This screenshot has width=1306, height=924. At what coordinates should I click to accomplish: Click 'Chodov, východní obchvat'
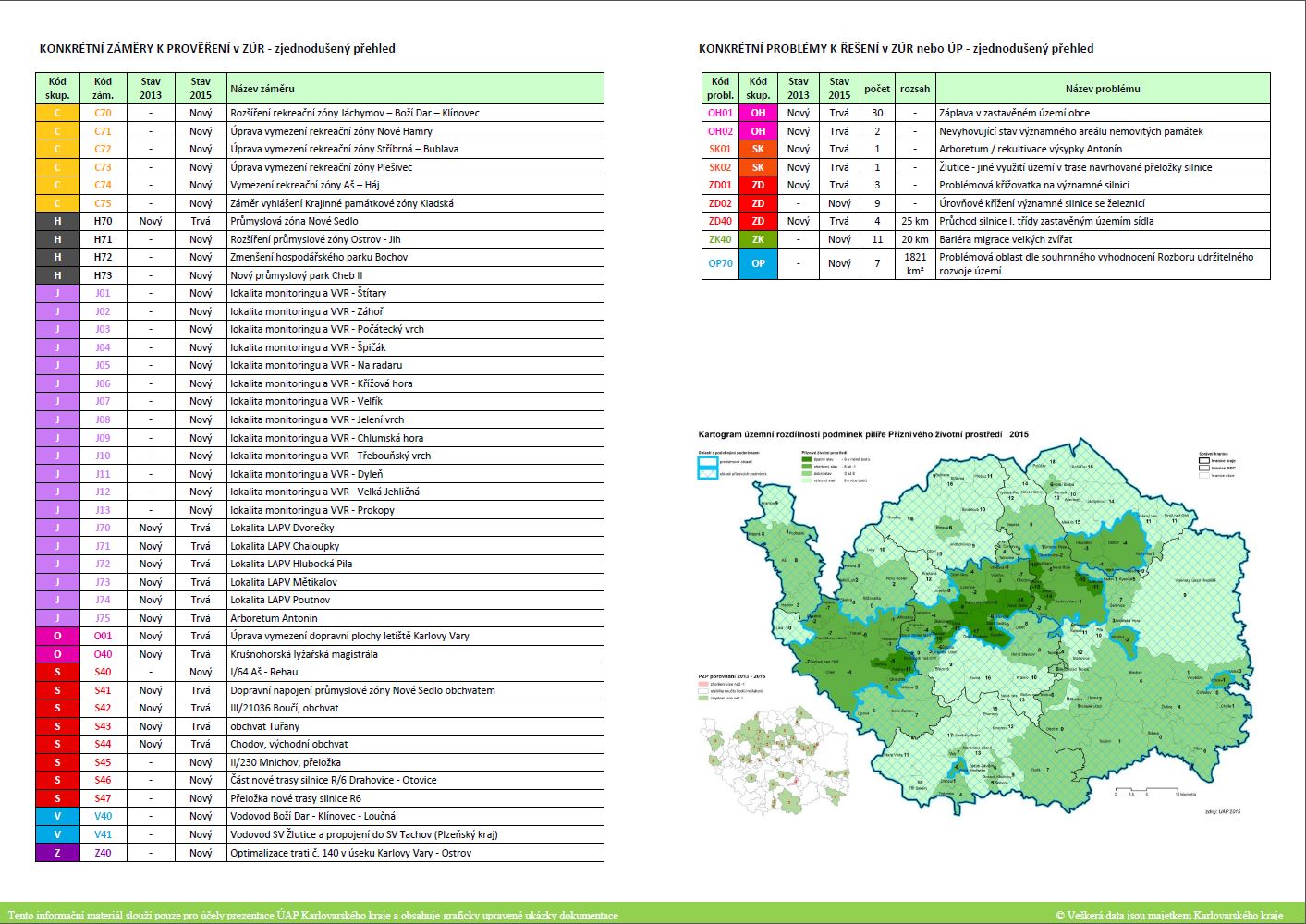click(289, 744)
